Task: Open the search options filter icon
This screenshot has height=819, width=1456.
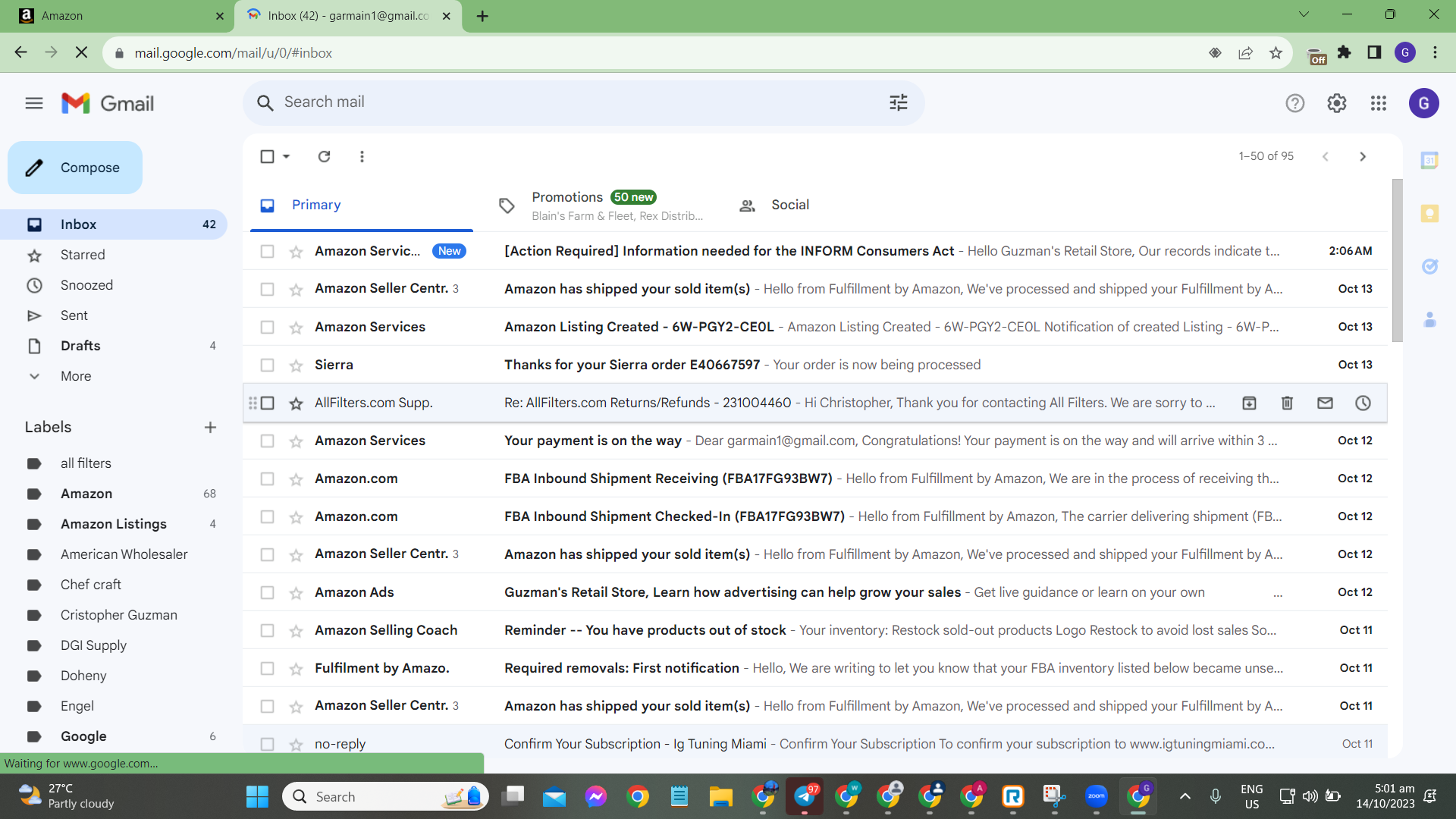Action: pyautogui.click(x=899, y=102)
